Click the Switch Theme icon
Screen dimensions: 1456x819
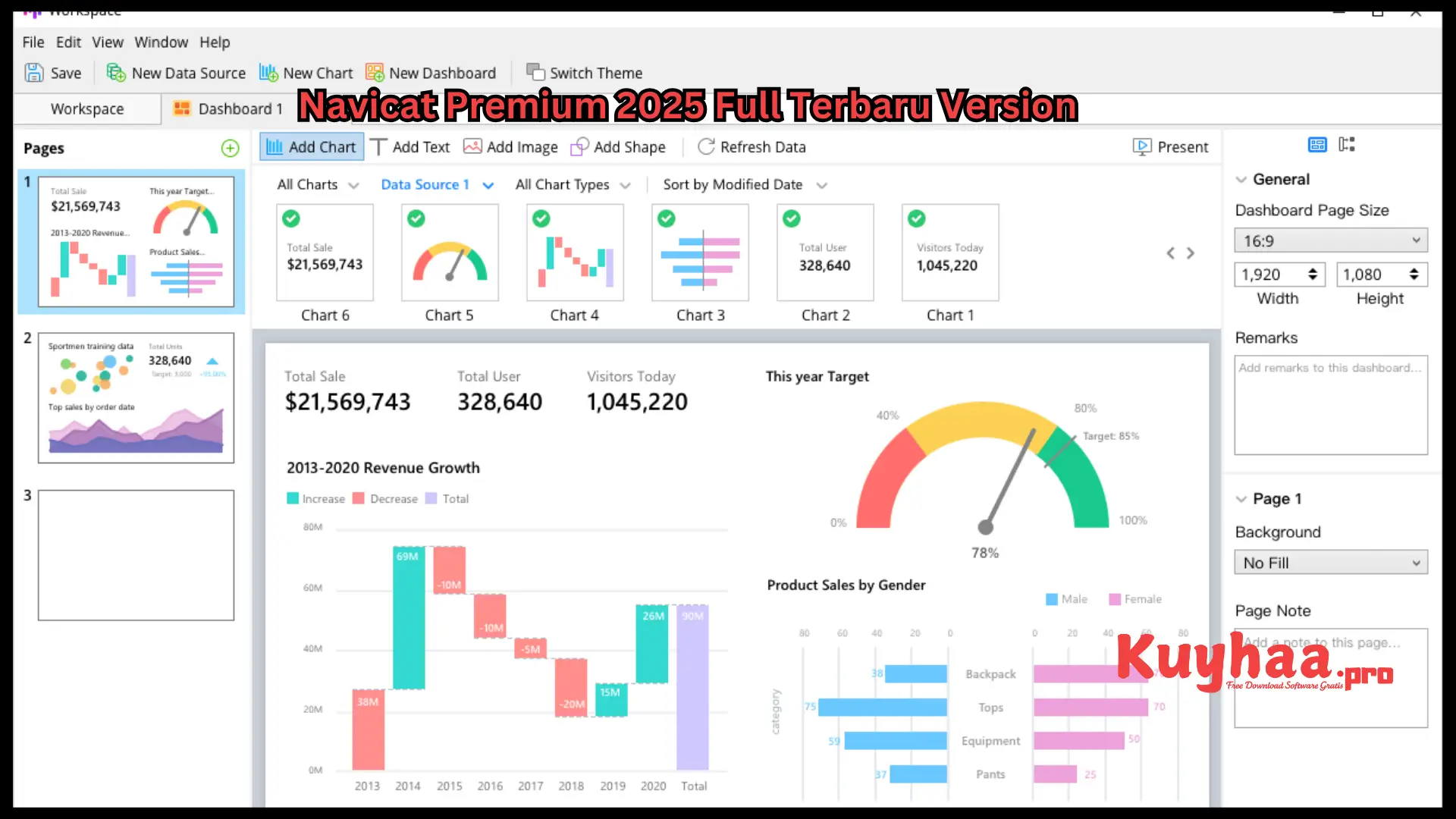click(535, 73)
